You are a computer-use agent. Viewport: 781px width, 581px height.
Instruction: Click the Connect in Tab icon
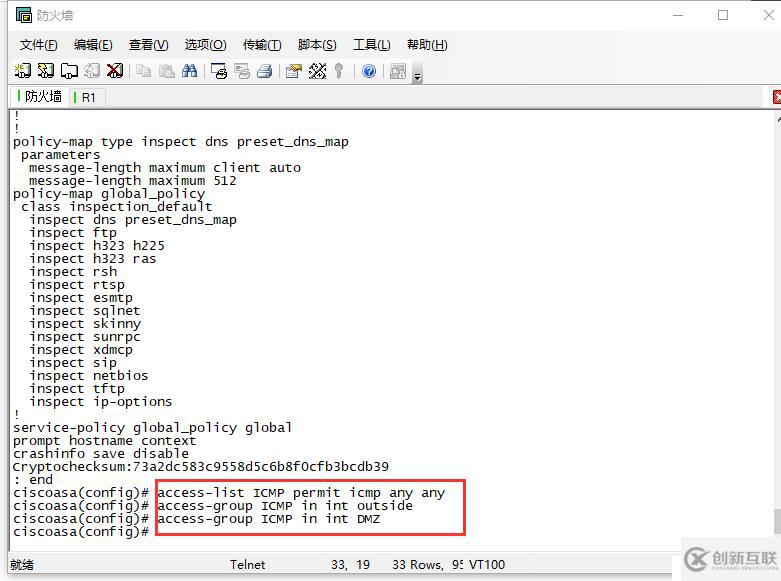tap(69, 71)
